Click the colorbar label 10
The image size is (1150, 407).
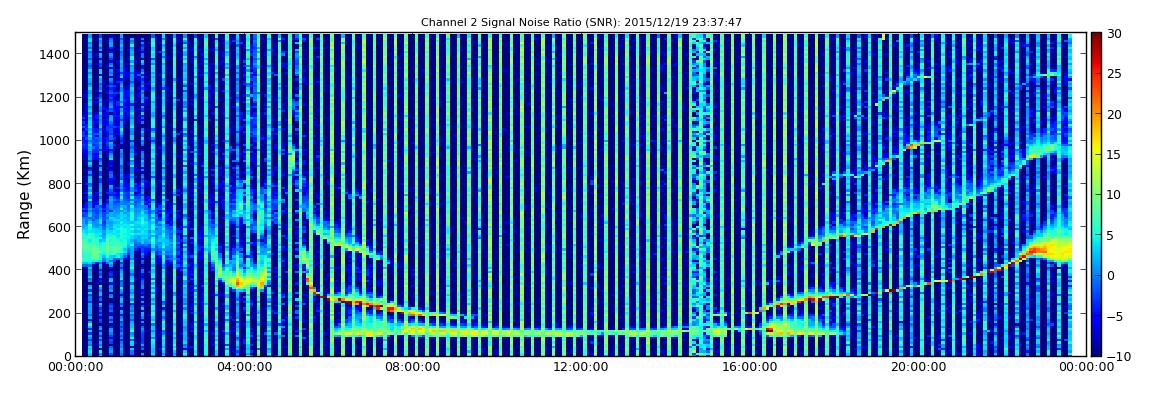pos(1114,195)
